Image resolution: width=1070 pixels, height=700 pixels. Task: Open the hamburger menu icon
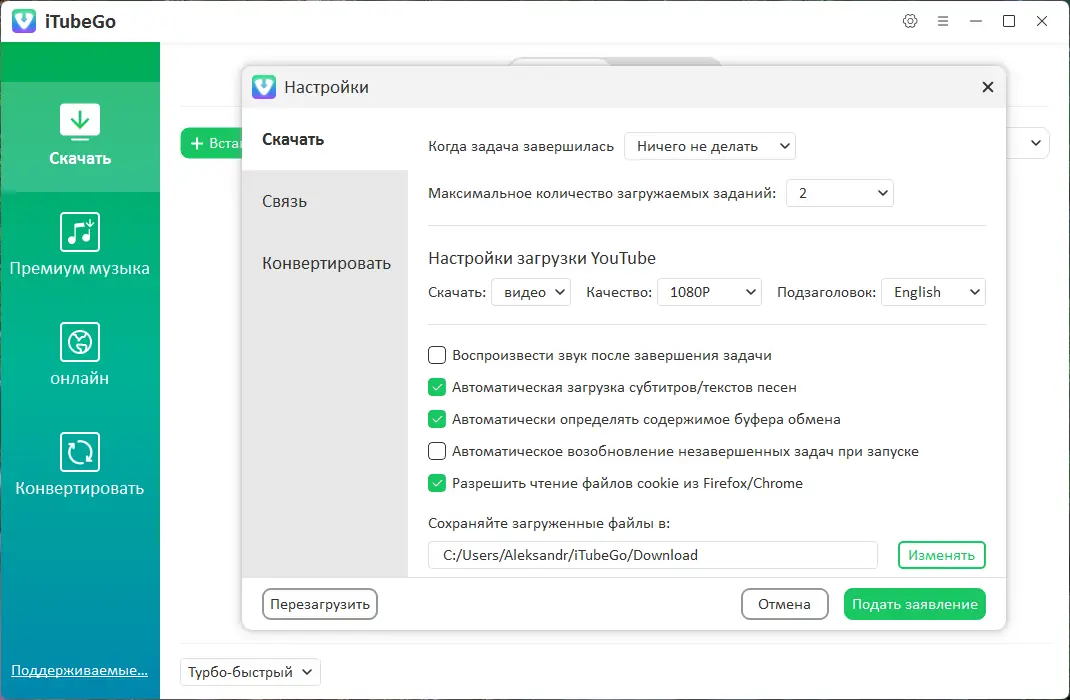pos(943,20)
